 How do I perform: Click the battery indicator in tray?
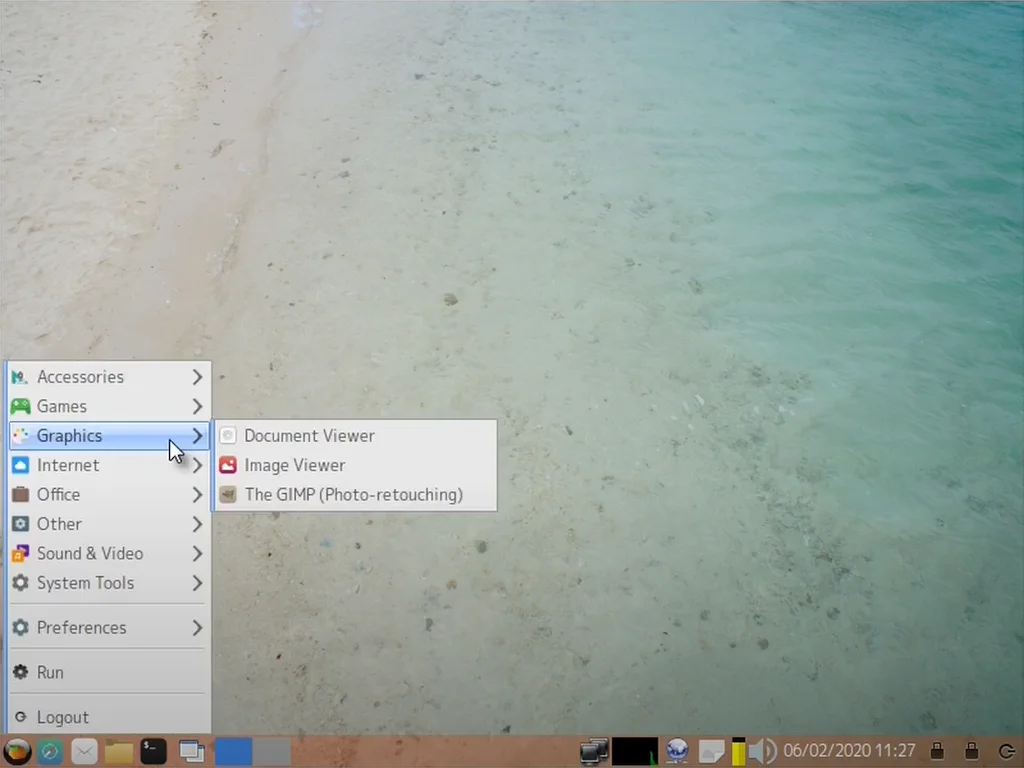[738, 751]
